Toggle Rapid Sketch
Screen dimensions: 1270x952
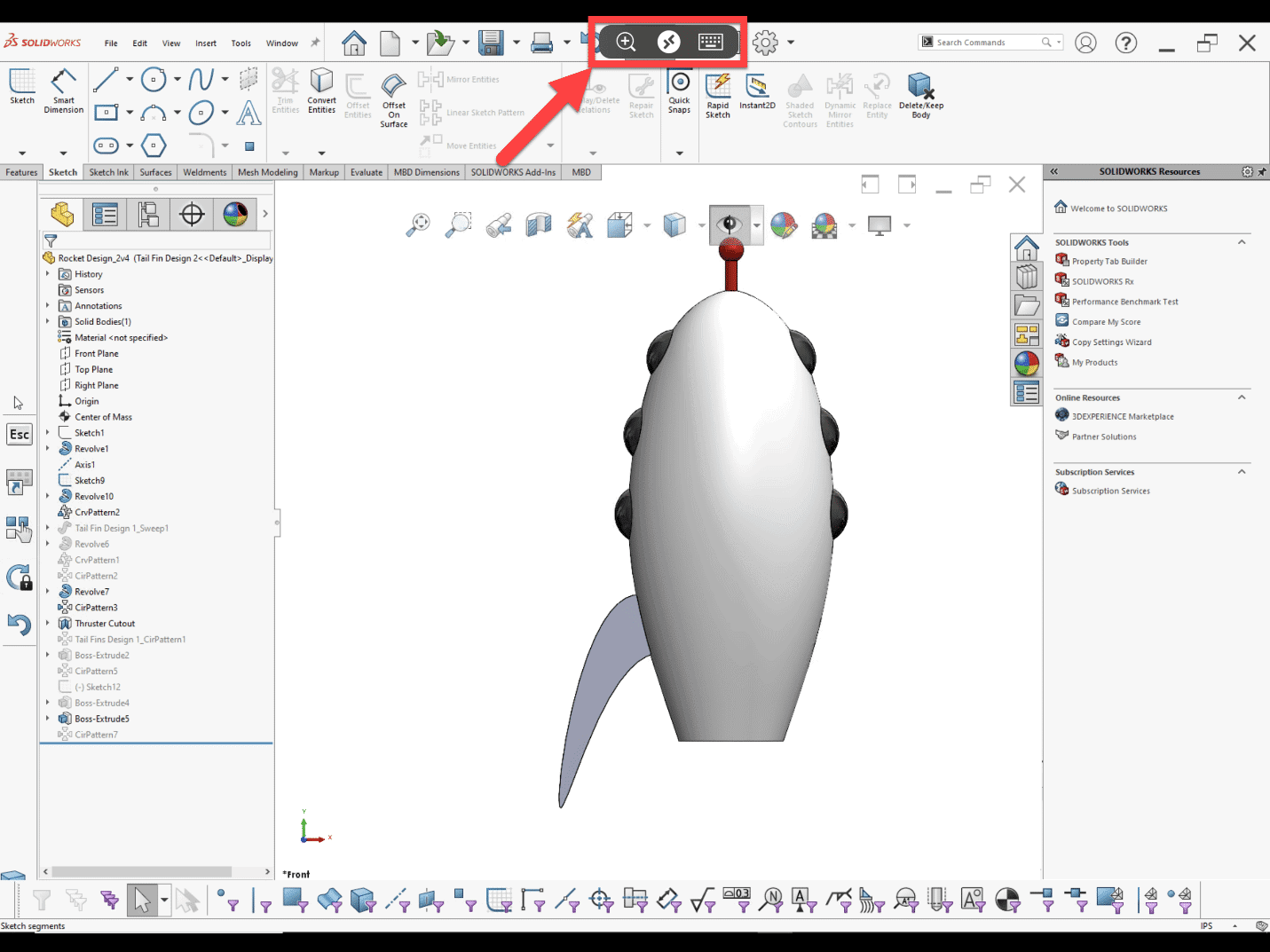[x=718, y=96]
